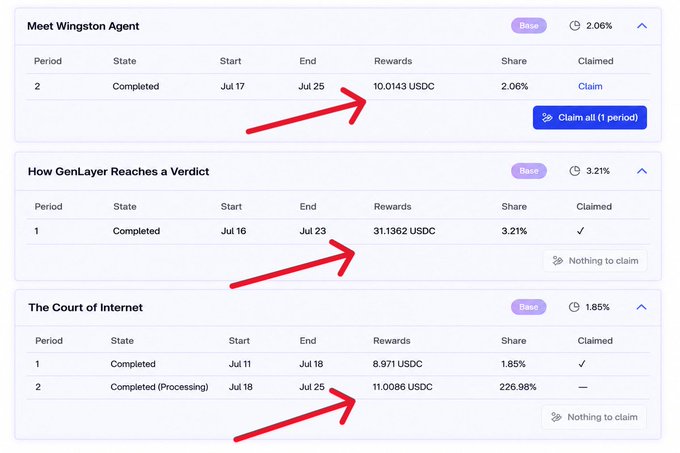Click the pie chart icon beside 3.21%
Screen dimensions: 680x453
[x=575, y=171]
